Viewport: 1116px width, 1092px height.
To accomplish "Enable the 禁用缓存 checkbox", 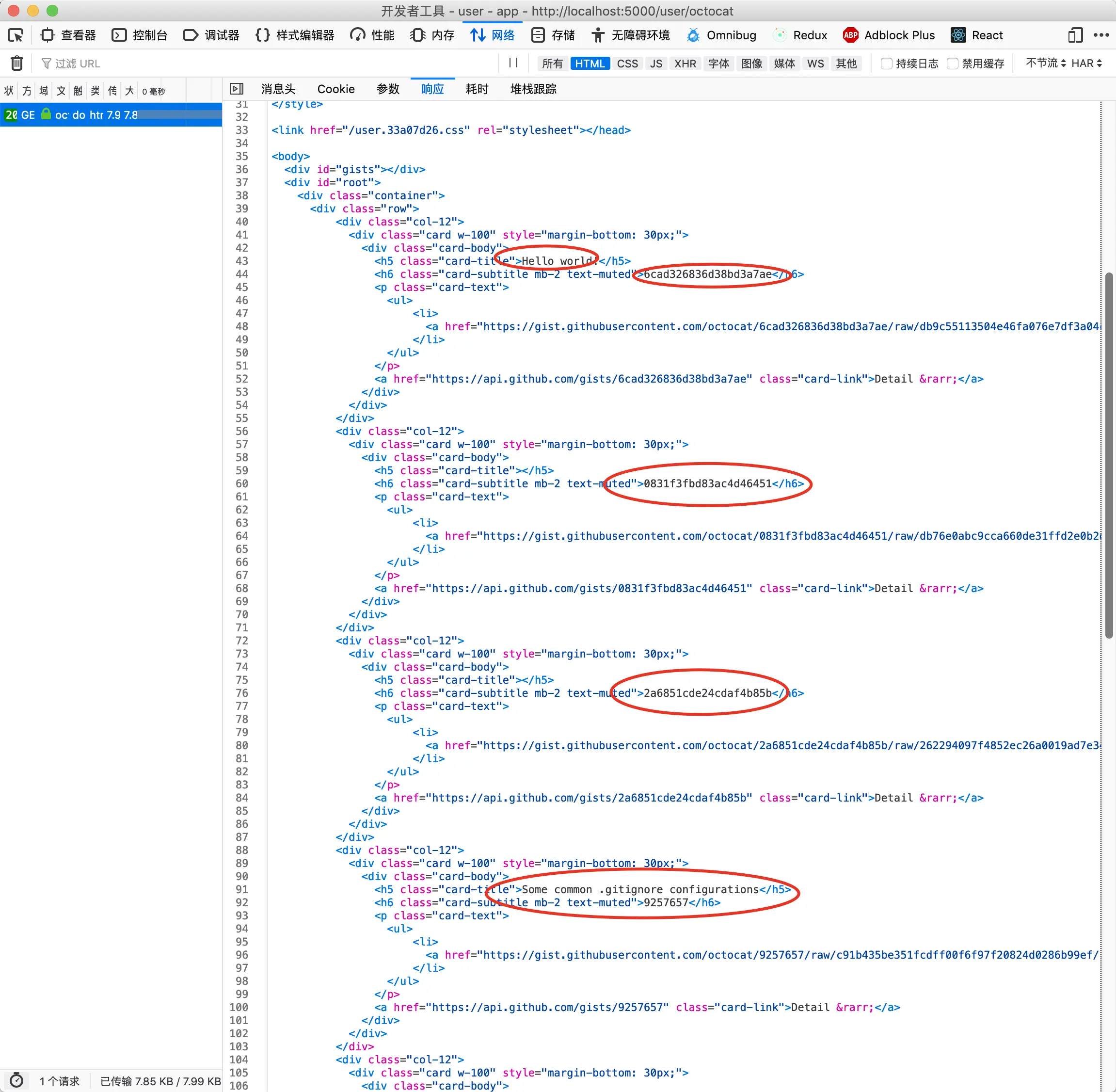I will point(952,64).
